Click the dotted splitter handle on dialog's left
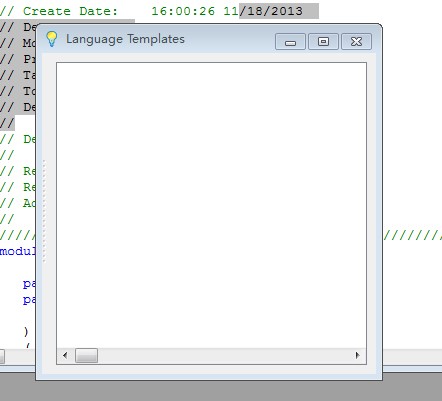 coord(44,211)
